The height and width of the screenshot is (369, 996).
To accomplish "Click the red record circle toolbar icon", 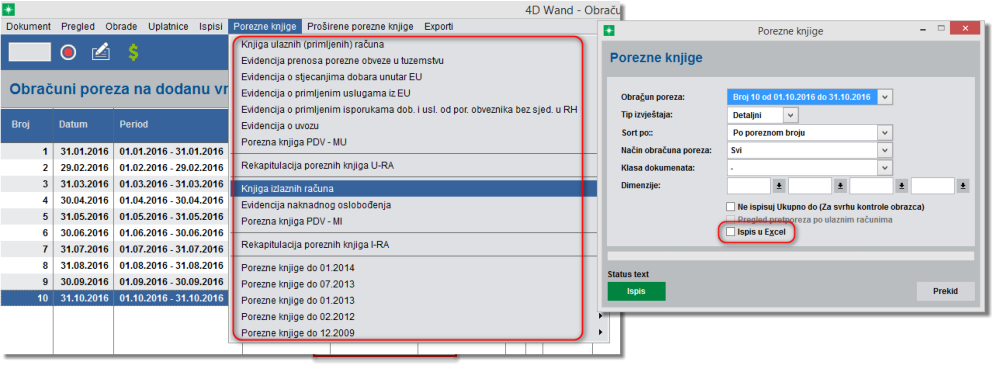I will (69, 53).
